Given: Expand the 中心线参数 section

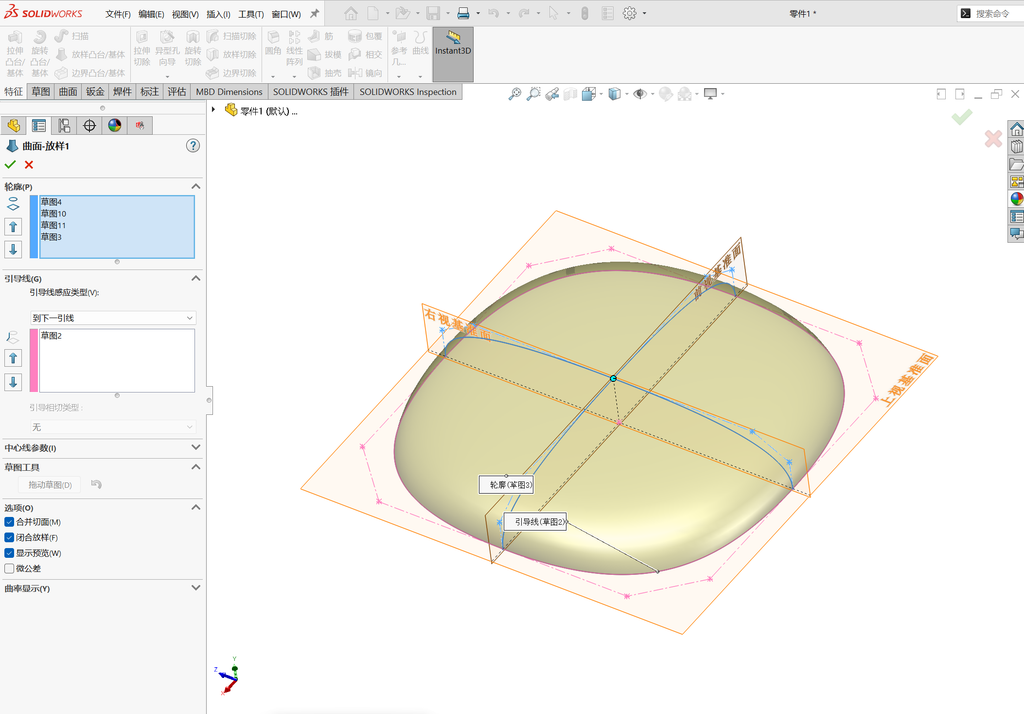Looking at the screenshot, I should (195, 447).
